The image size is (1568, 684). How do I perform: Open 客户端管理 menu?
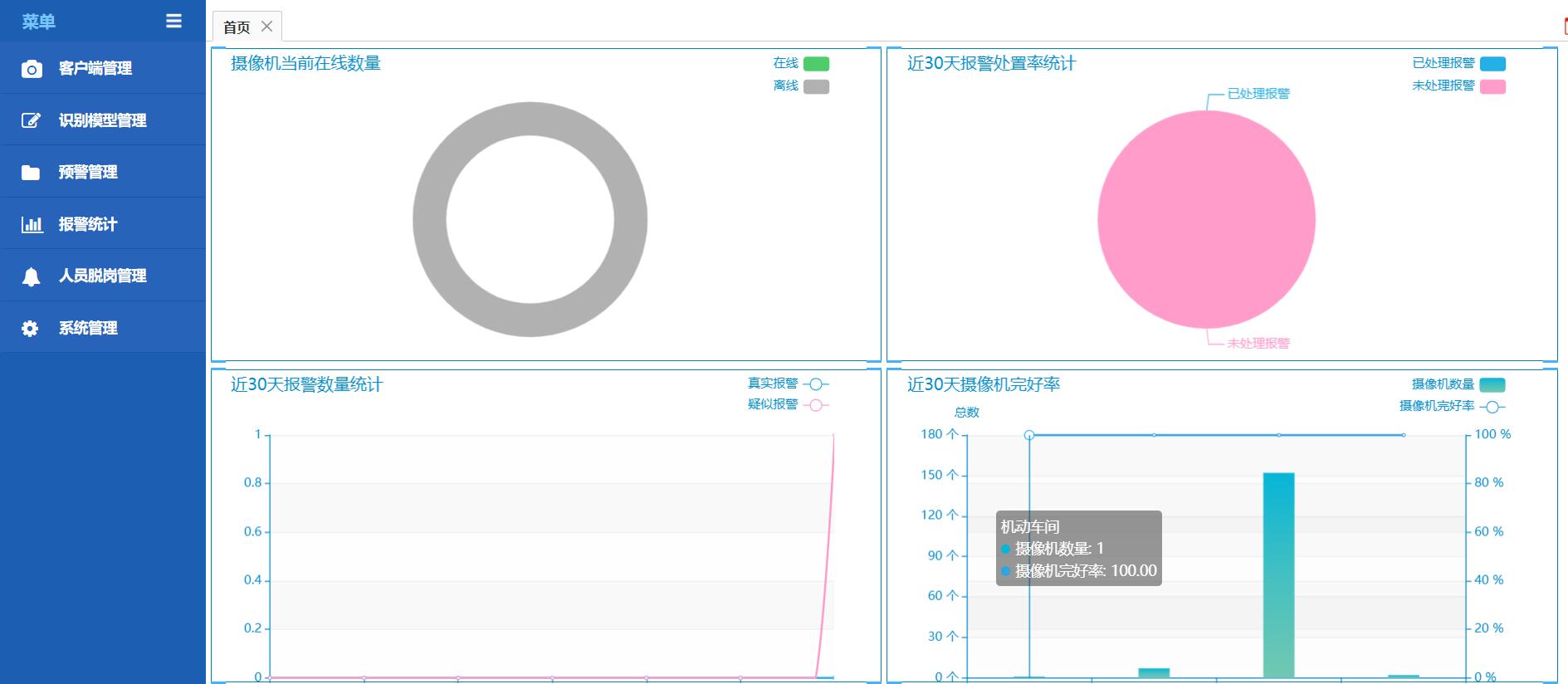coord(103,68)
